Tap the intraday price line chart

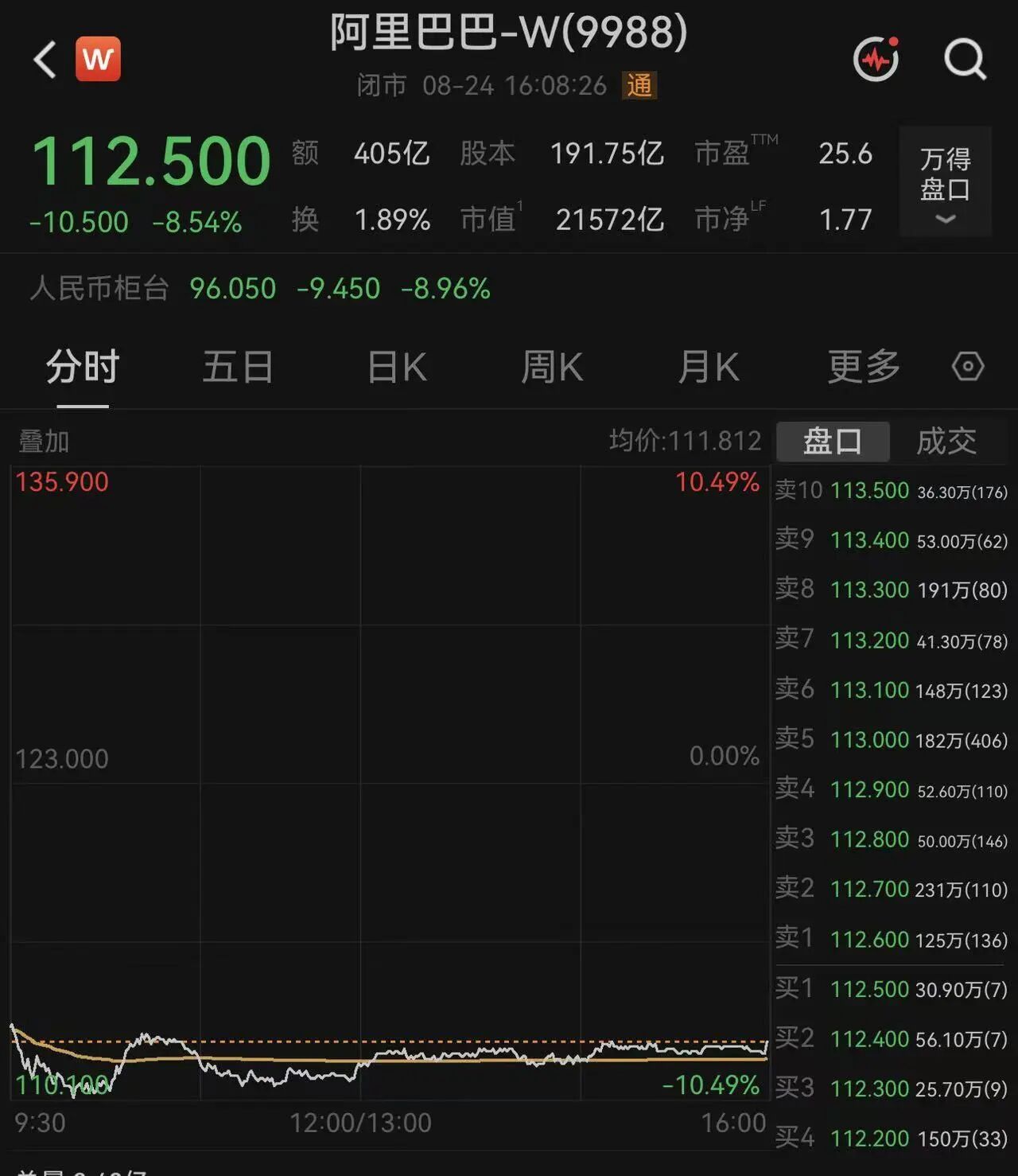point(390,783)
